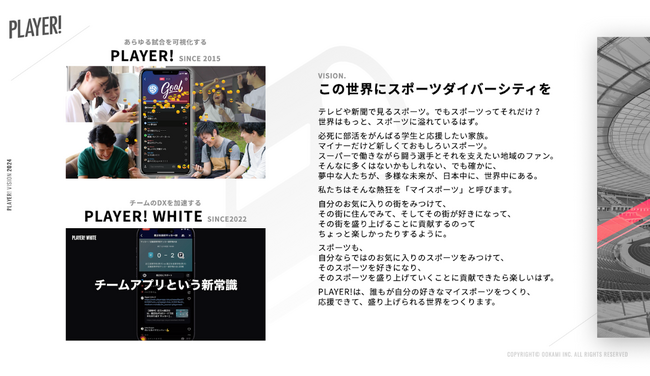This screenshot has height=376, width=650.
Task: Select the caption 'あらゆる試合を可視化する'
Action: [165, 42]
